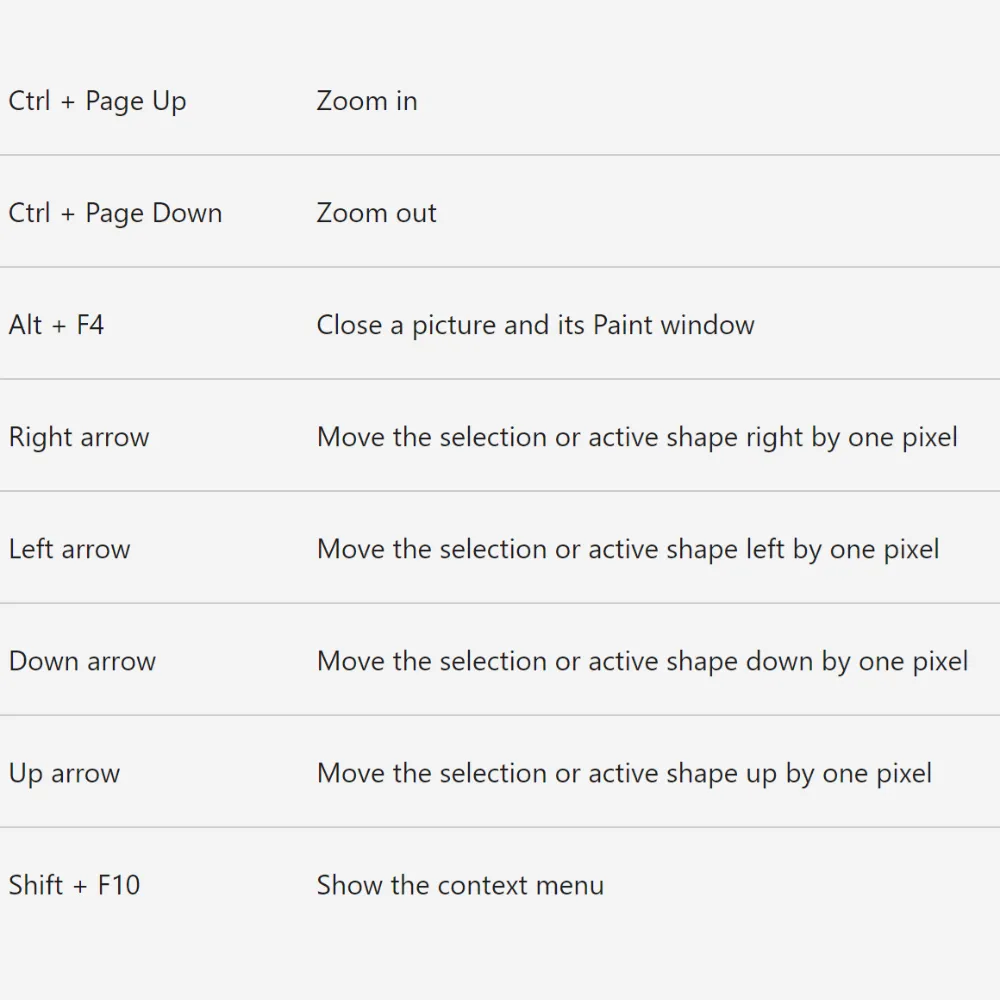Click the Ctrl + Page Up shortcut text
The image size is (1000, 1000).
pos(97,102)
